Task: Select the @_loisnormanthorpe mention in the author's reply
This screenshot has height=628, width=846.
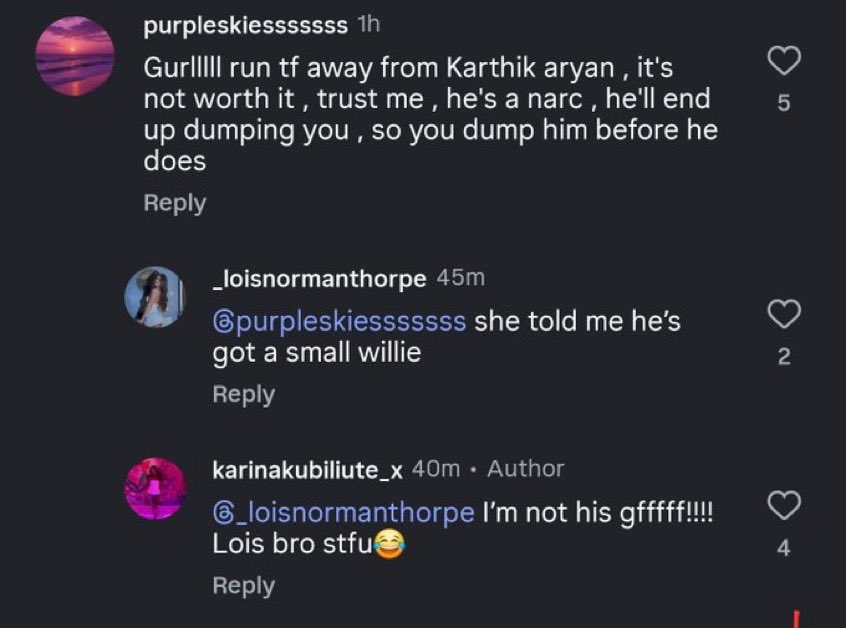Action: coord(344,513)
